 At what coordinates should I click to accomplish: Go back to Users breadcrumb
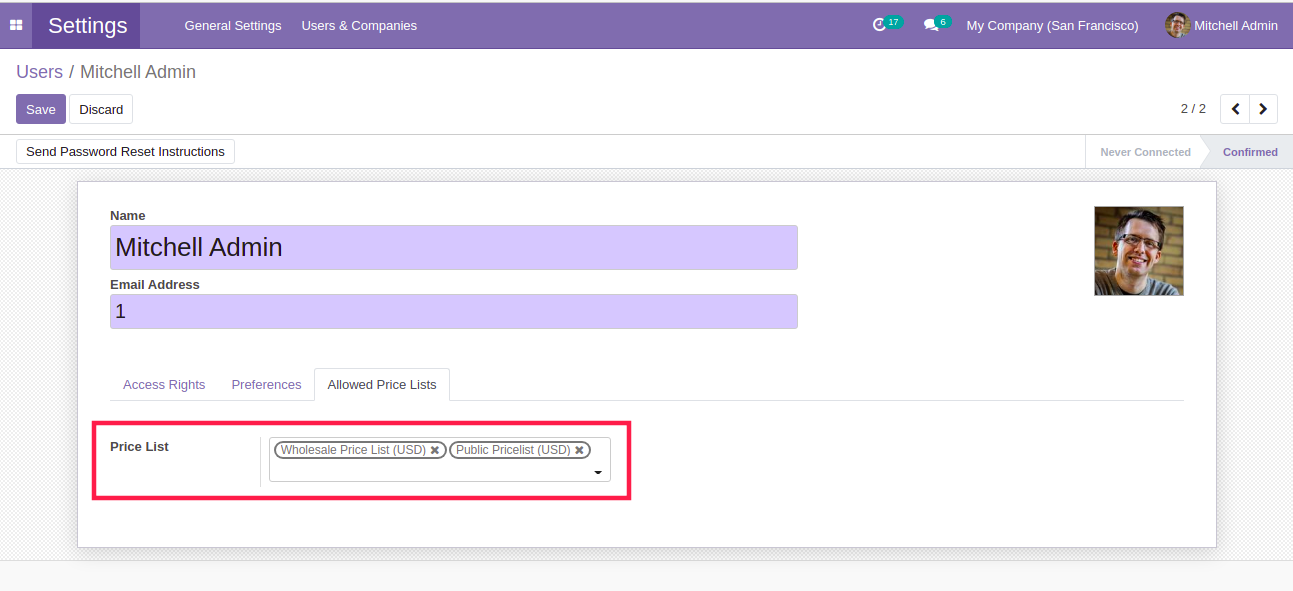pos(39,72)
